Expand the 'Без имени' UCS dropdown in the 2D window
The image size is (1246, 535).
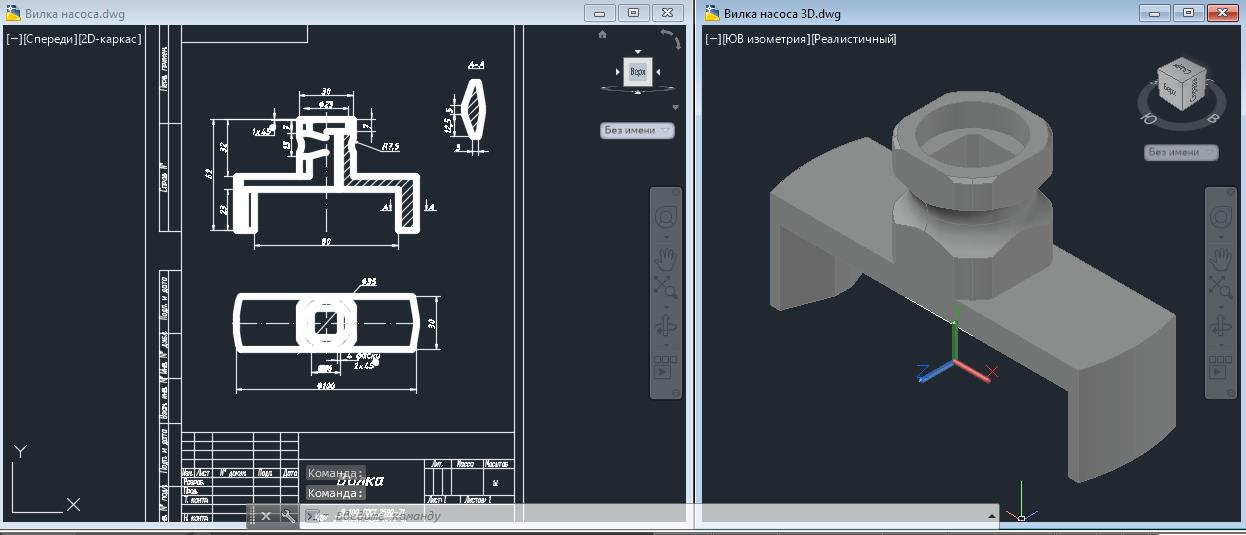tap(638, 130)
